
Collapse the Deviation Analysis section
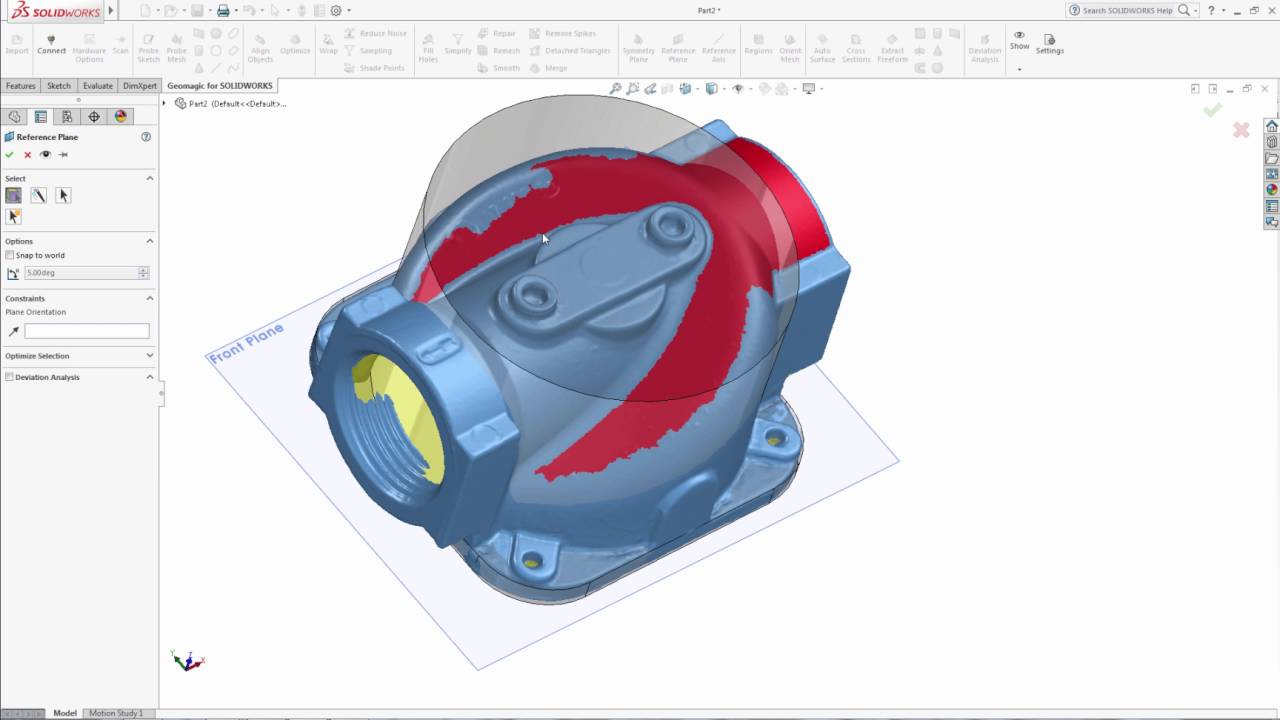pos(150,377)
